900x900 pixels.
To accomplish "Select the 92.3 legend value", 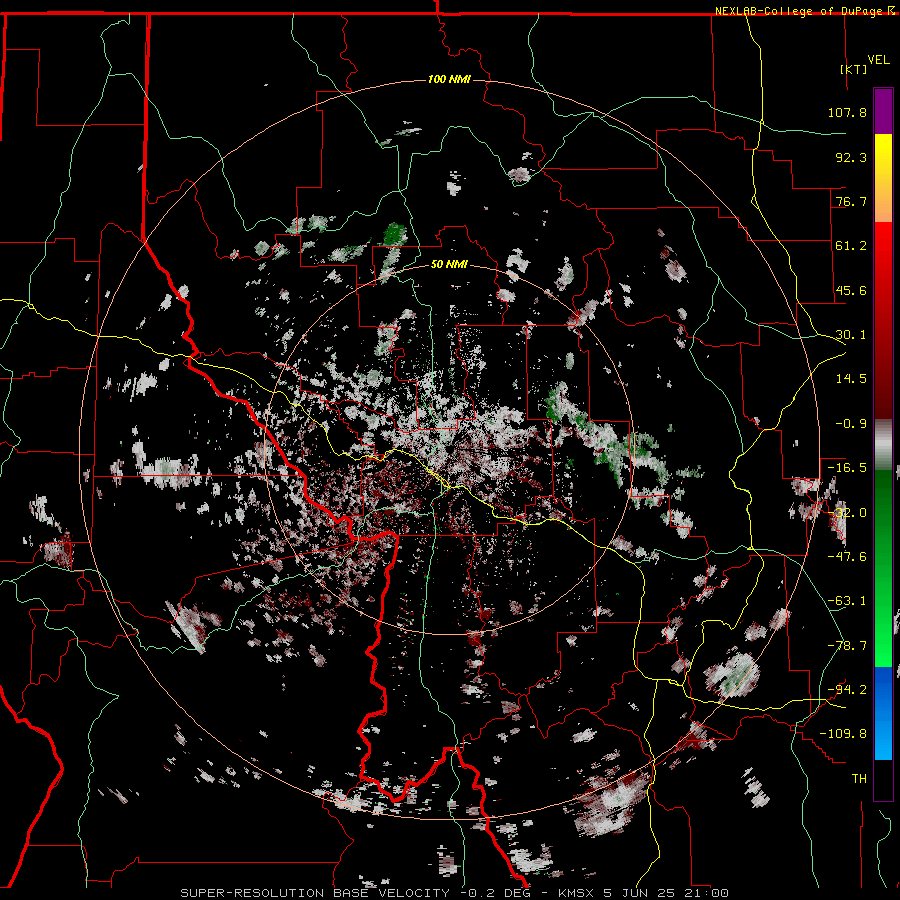I will [851, 157].
